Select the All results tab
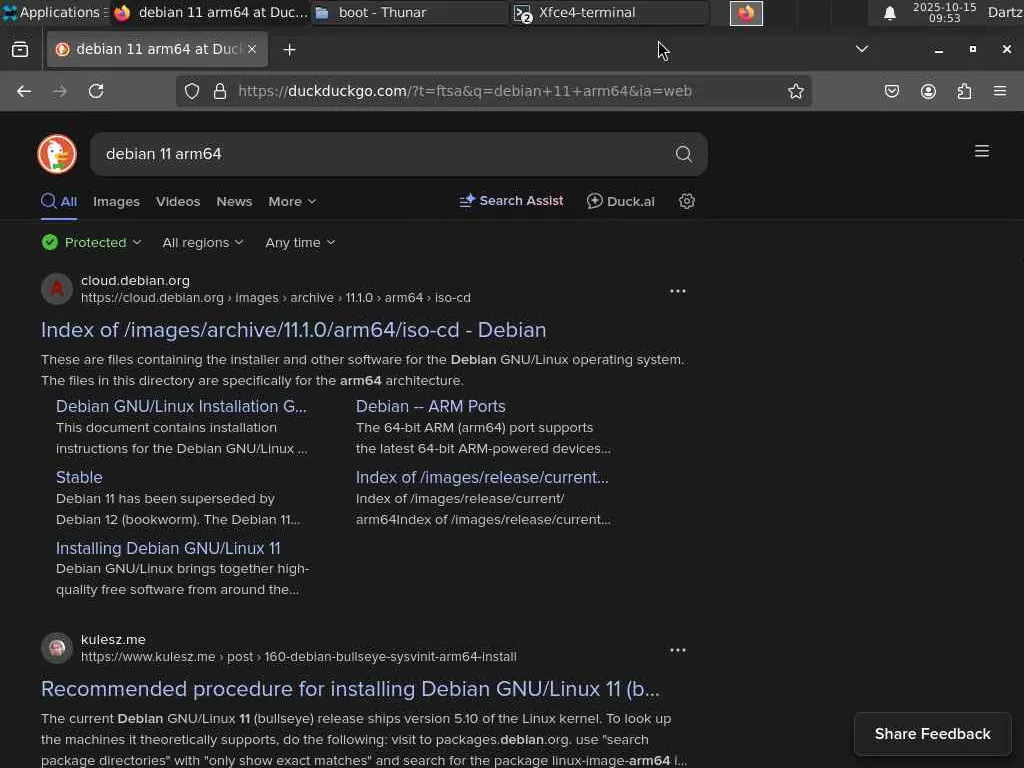The image size is (1024, 768). click(59, 202)
